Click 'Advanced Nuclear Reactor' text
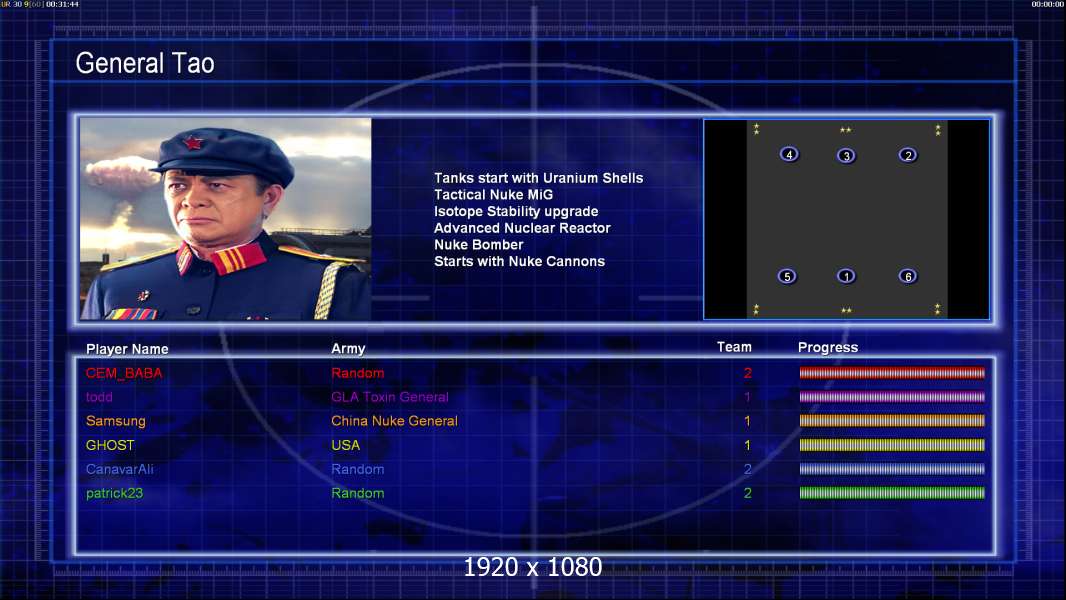This screenshot has height=600, width=1066. pyautogui.click(x=522, y=228)
